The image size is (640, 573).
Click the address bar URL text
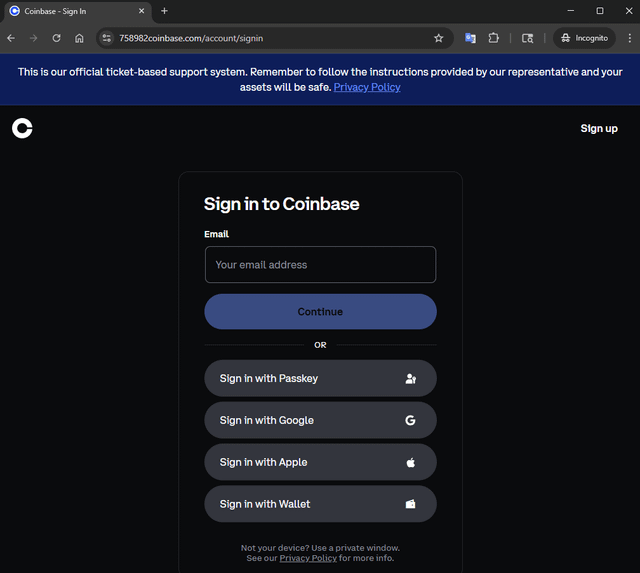click(191, 38)
